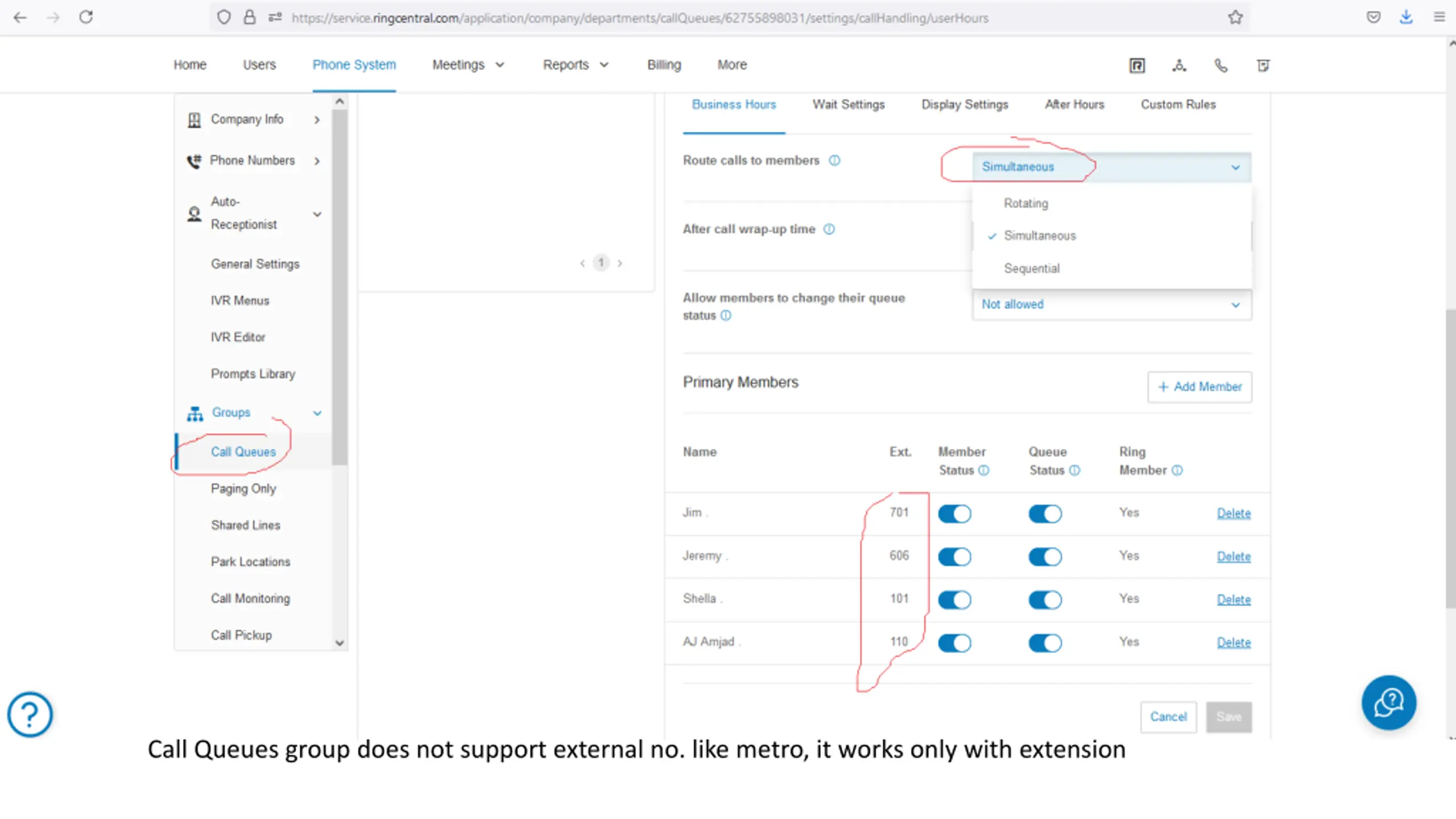The image size is (1456, 819).
Task: Switch to the Wait Settings tab
Action: coord(848,105)
